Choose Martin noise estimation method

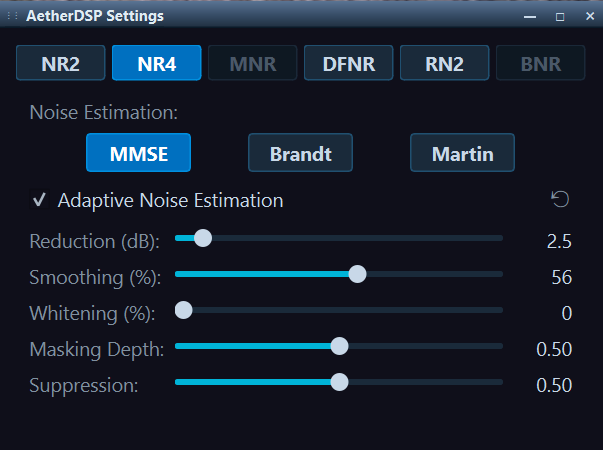click(x=462, y=153)
